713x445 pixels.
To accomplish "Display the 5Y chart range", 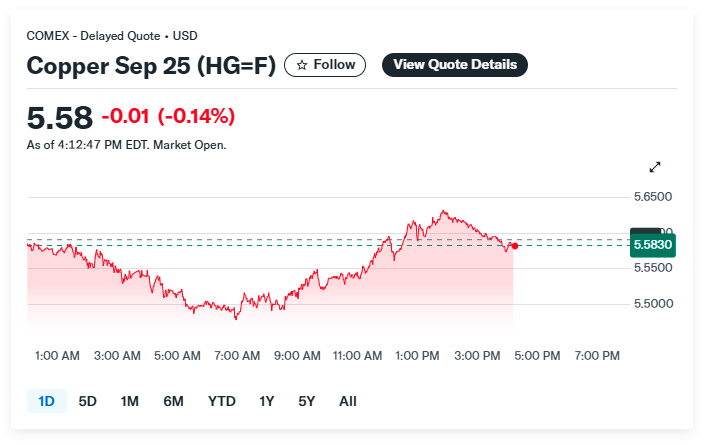I will point(306,401).
